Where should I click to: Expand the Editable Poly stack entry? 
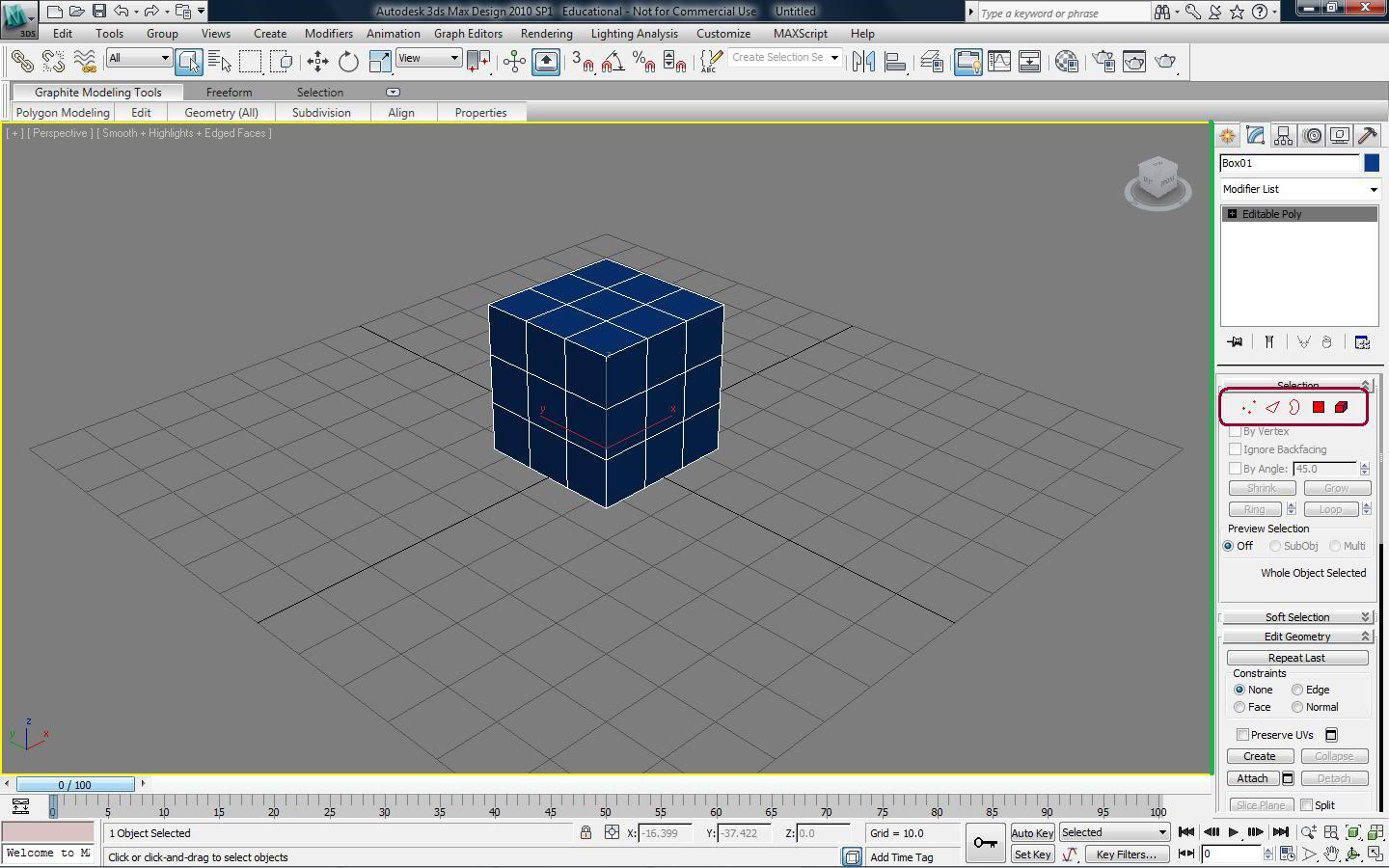tap(1232, 214)
